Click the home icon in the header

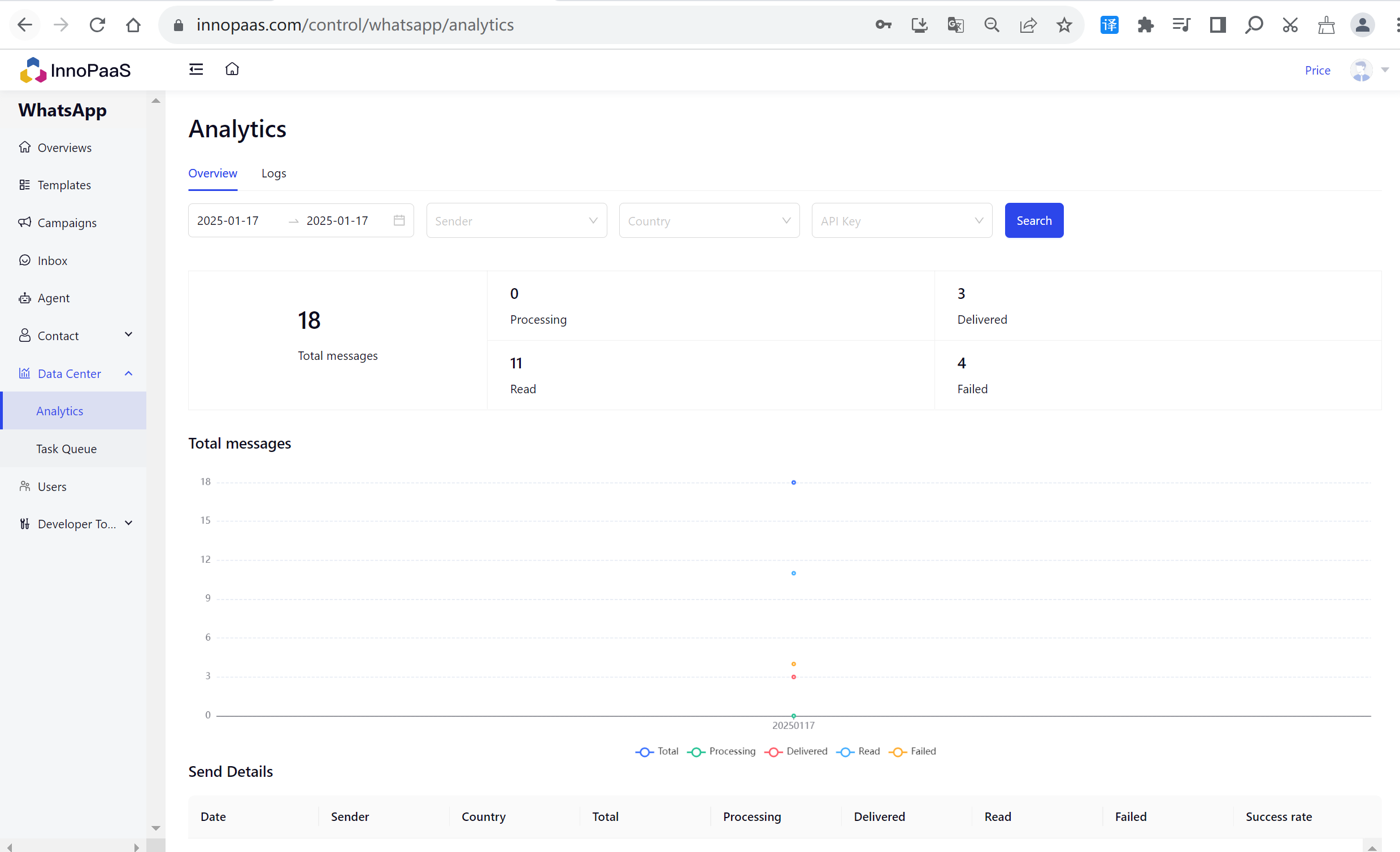point(232,69)
